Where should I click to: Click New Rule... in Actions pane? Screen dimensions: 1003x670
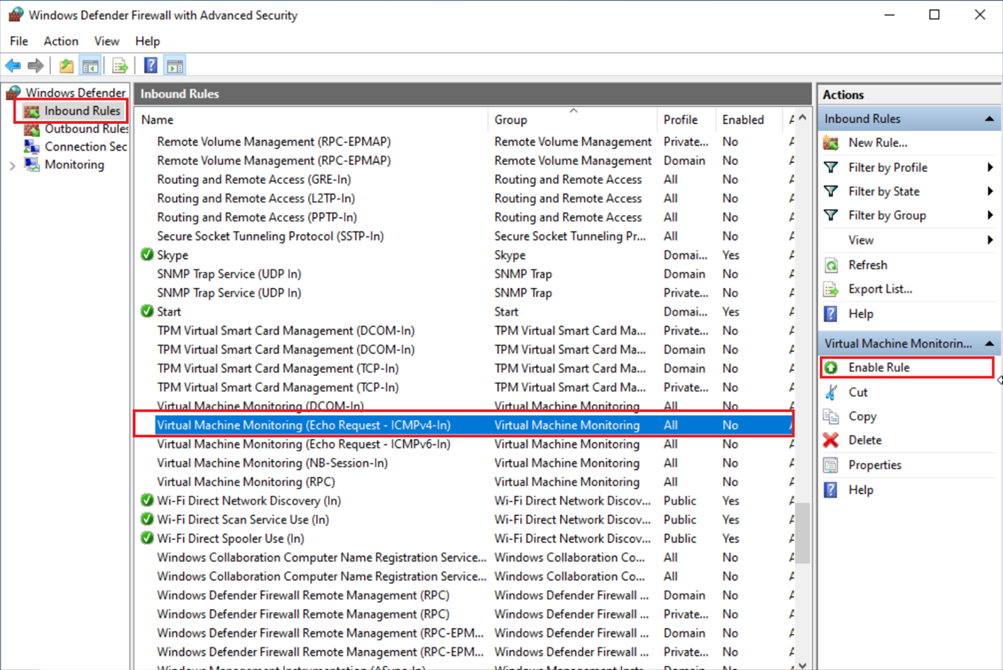(x=877, y=143)
